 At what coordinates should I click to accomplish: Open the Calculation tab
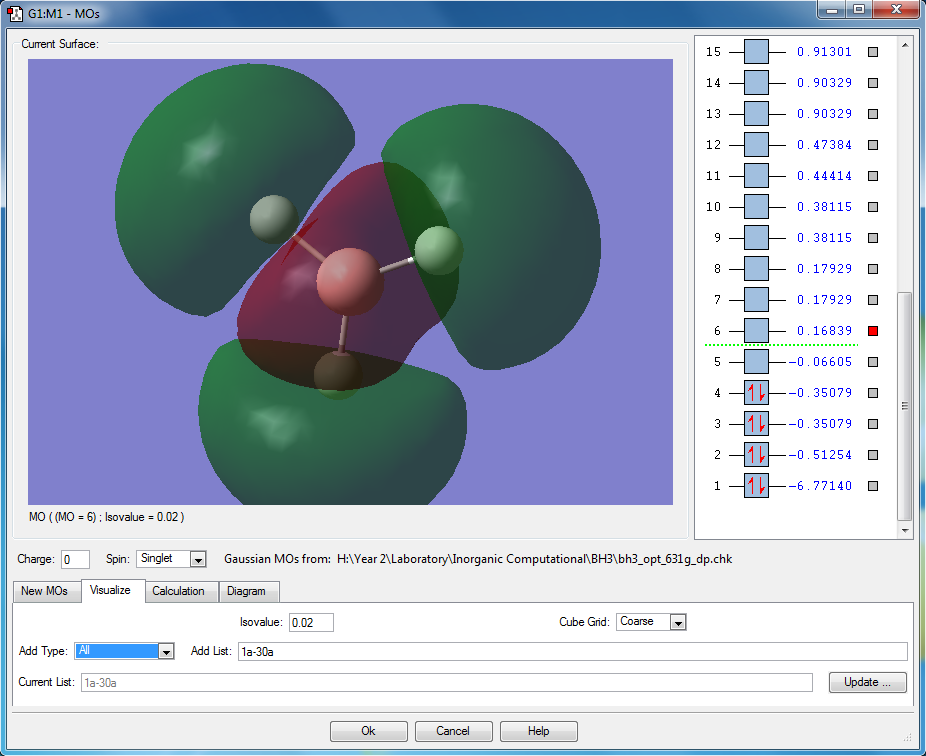click(x=178, y=591)
